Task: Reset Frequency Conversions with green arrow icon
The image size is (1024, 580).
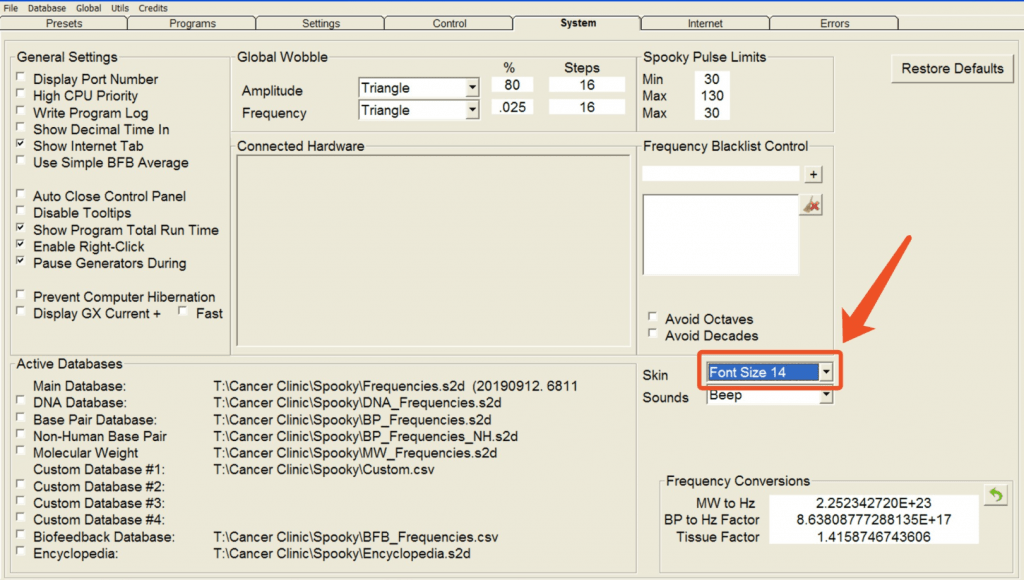Action: (996, 493)
